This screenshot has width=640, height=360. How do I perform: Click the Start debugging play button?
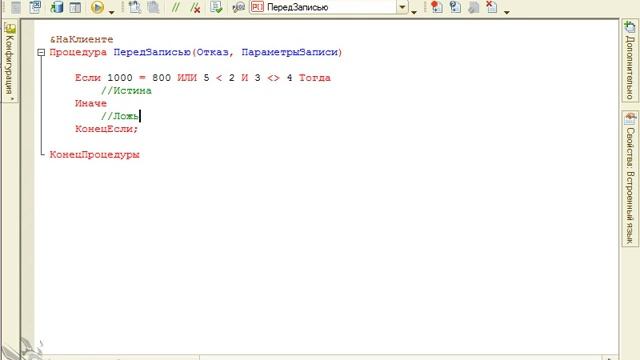[x=97, y=7]
